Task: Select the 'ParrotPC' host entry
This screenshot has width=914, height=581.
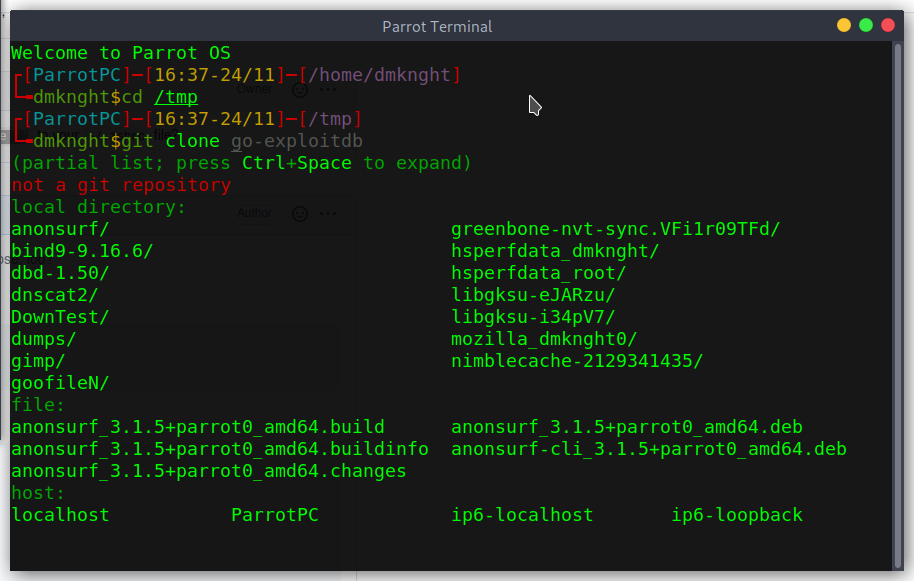Action: point(275,515)
